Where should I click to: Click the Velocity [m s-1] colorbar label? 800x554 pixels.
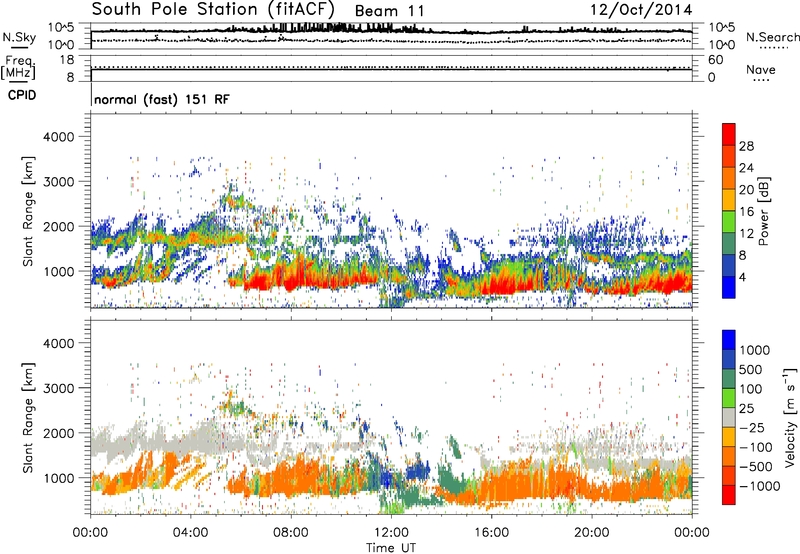(x=790, y=418)
